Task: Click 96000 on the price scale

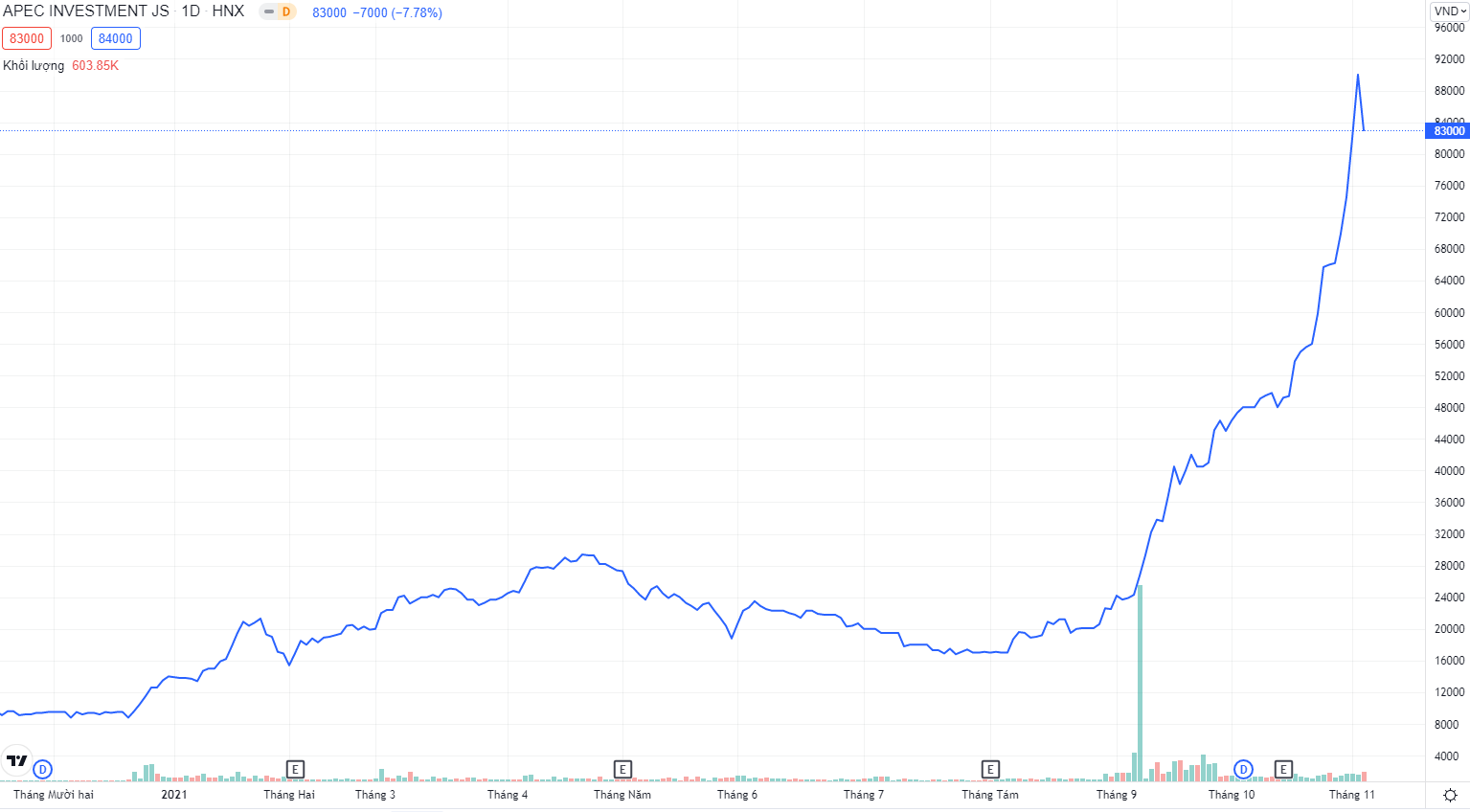Action: click(1449, 28)
